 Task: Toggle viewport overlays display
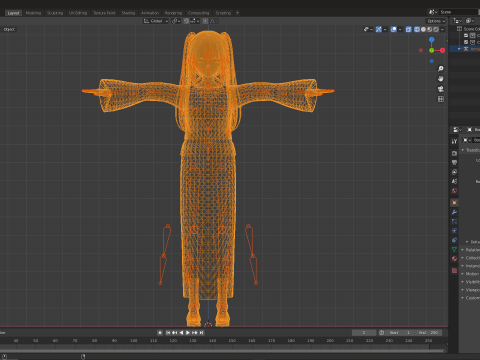pos(394,29)
